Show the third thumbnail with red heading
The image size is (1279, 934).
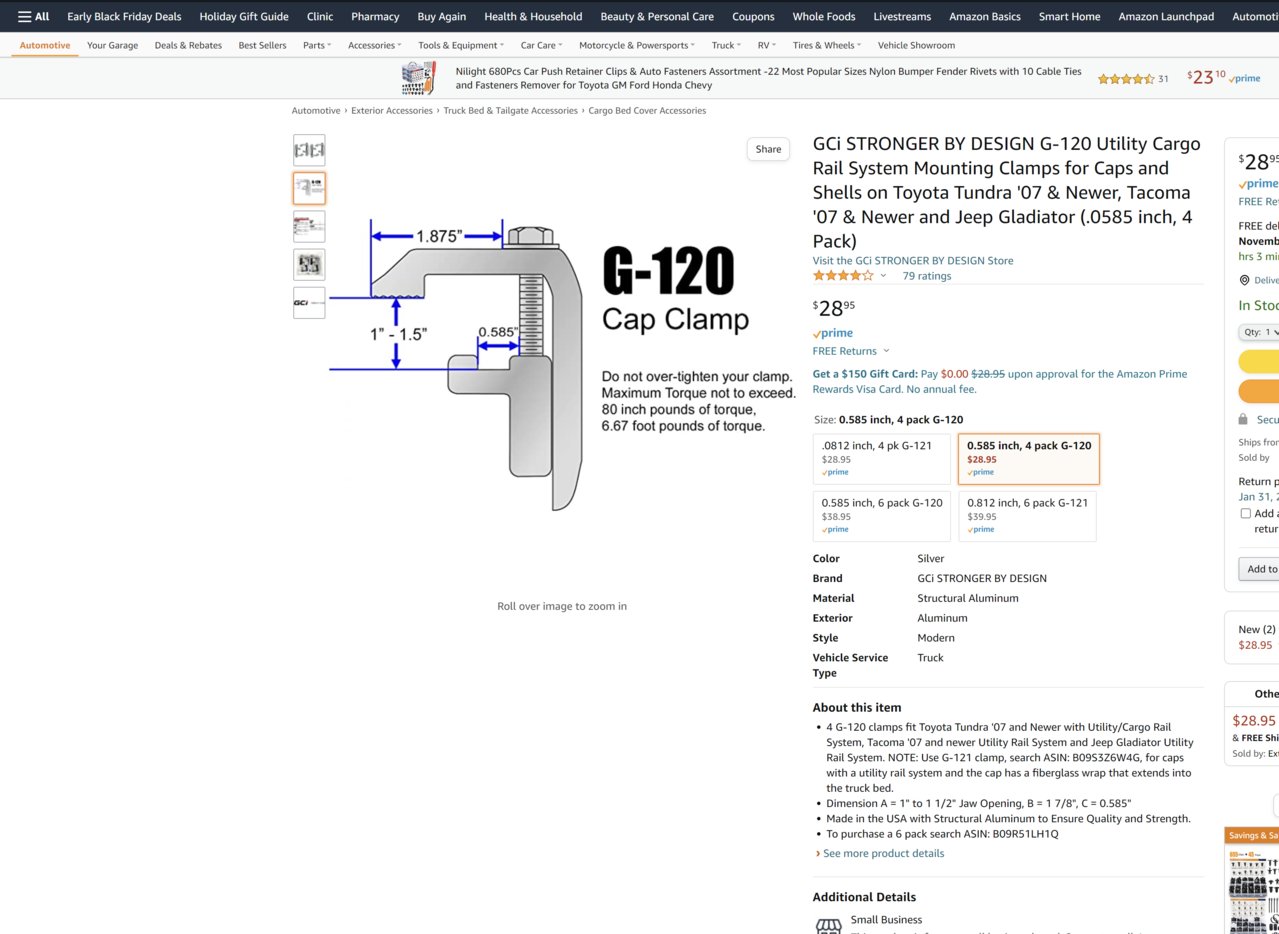[x=309, y=226]
